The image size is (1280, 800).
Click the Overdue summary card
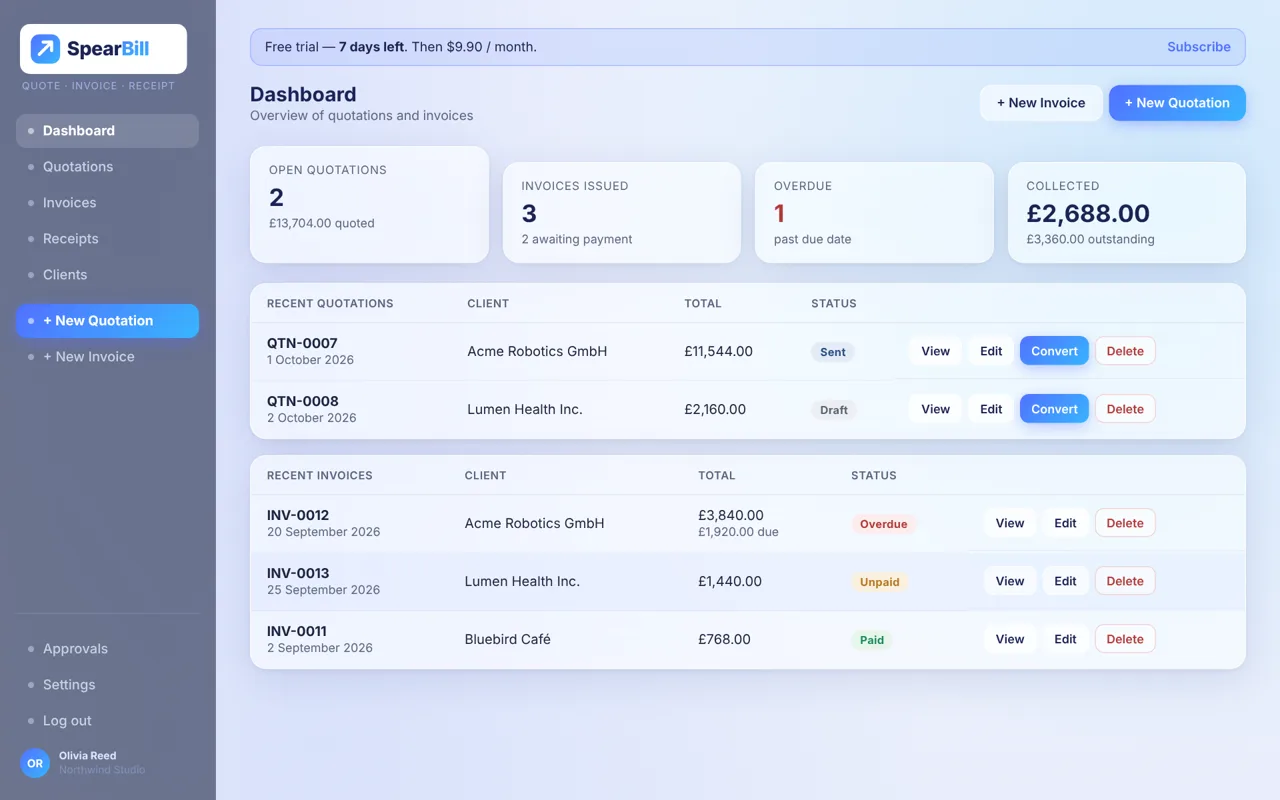pos(874,213)
